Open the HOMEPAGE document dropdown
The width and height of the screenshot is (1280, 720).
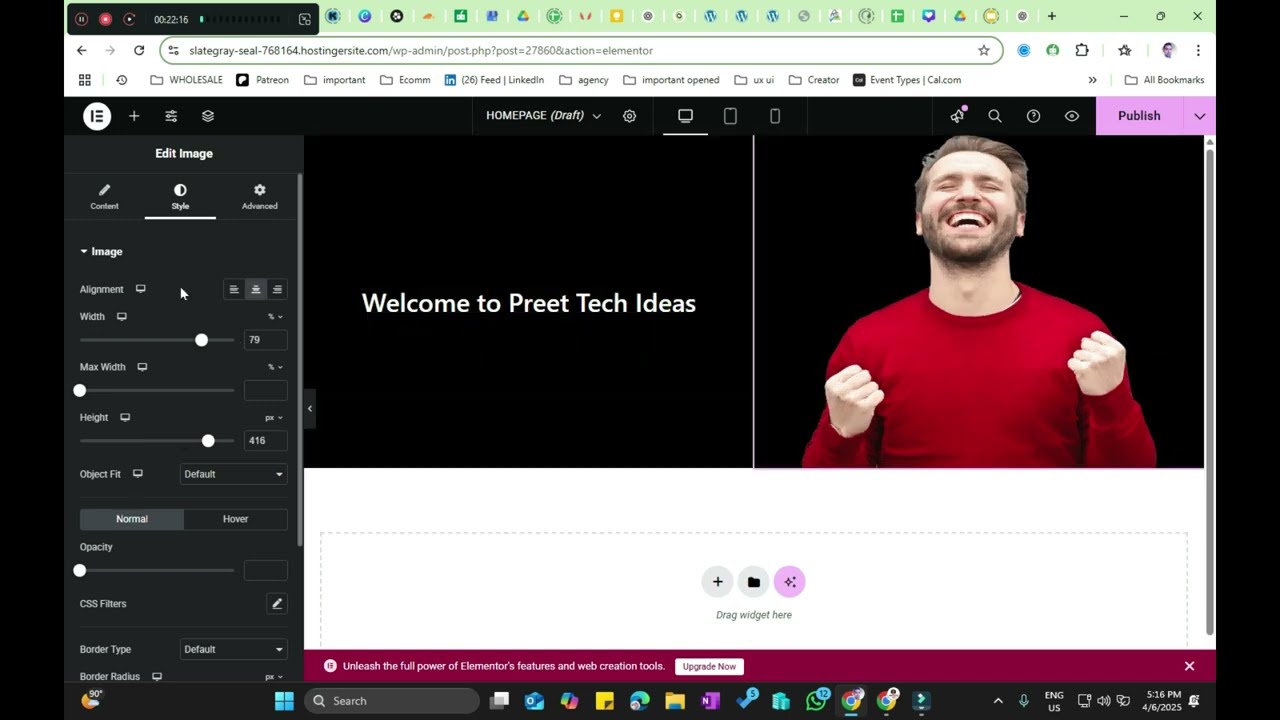pyautogui.click(x=544, y=116)
